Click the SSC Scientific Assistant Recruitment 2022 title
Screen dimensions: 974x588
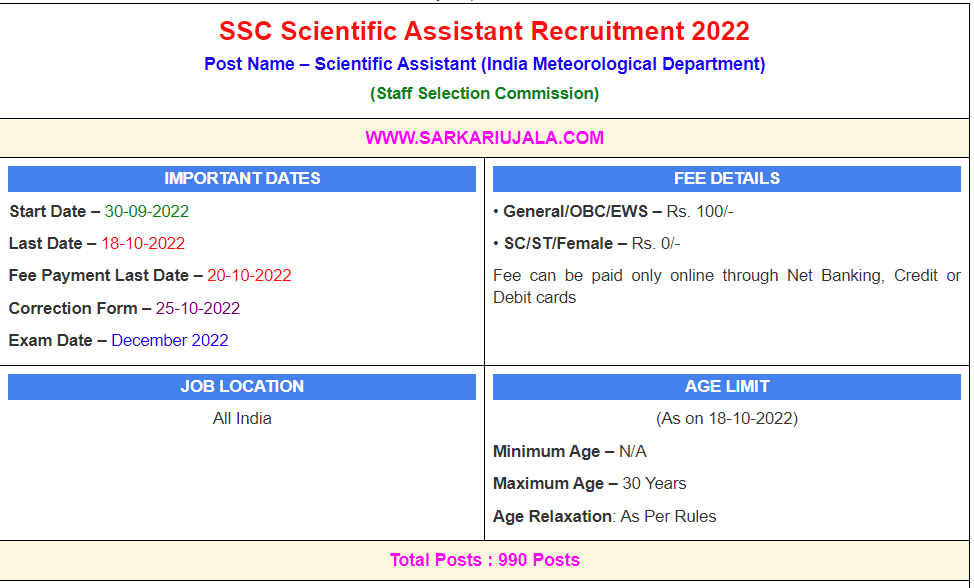coord(484,31)
